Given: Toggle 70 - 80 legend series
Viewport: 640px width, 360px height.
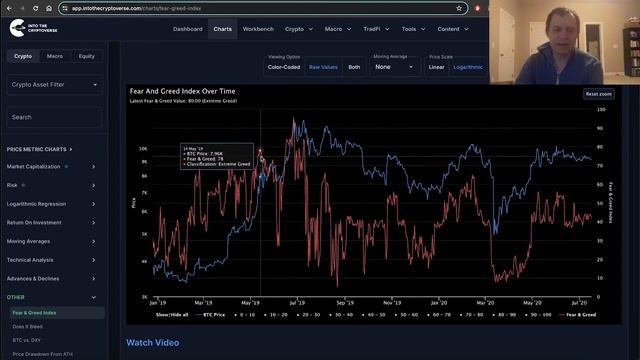Looking at the screenshot, I should coord(472,315).
